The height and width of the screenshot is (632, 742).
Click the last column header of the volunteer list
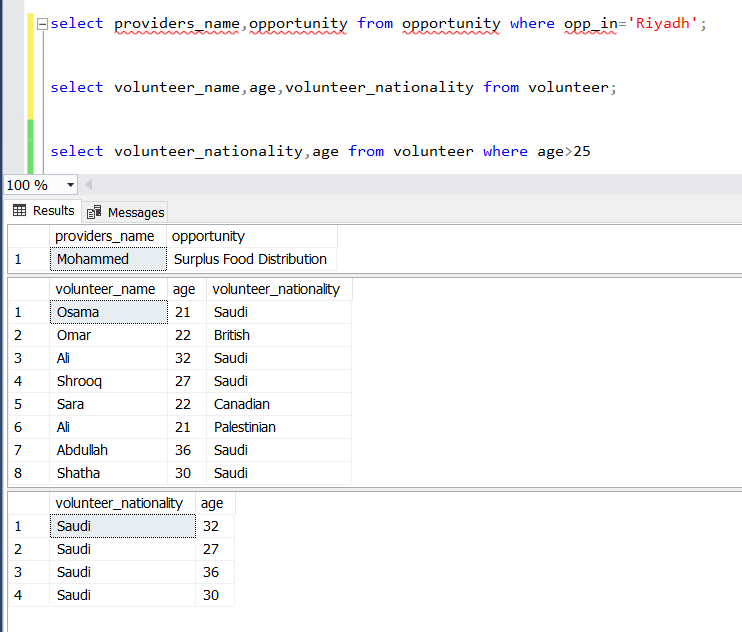pyautogui.click(x=279, y=289)
